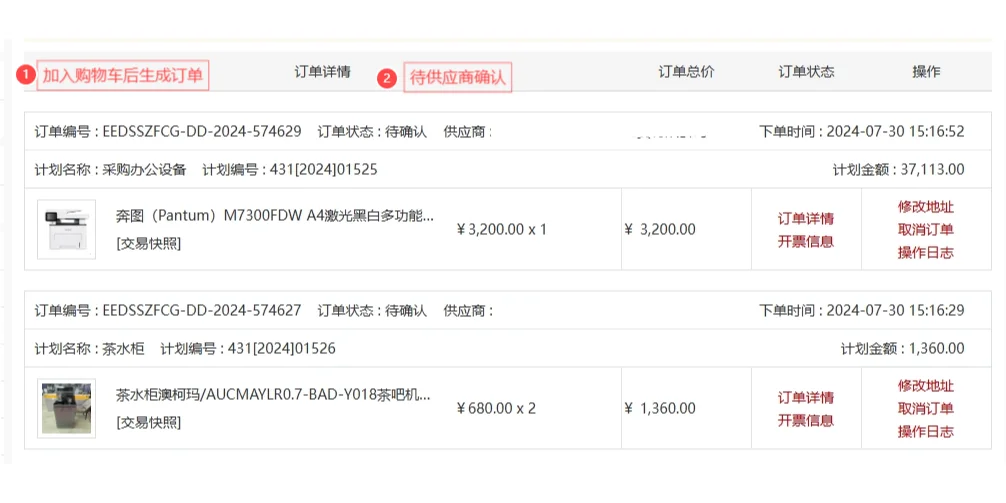The image size is (1006, 503).
Task: Click 计划金额 1,360.00
Action: coord(903,349)
